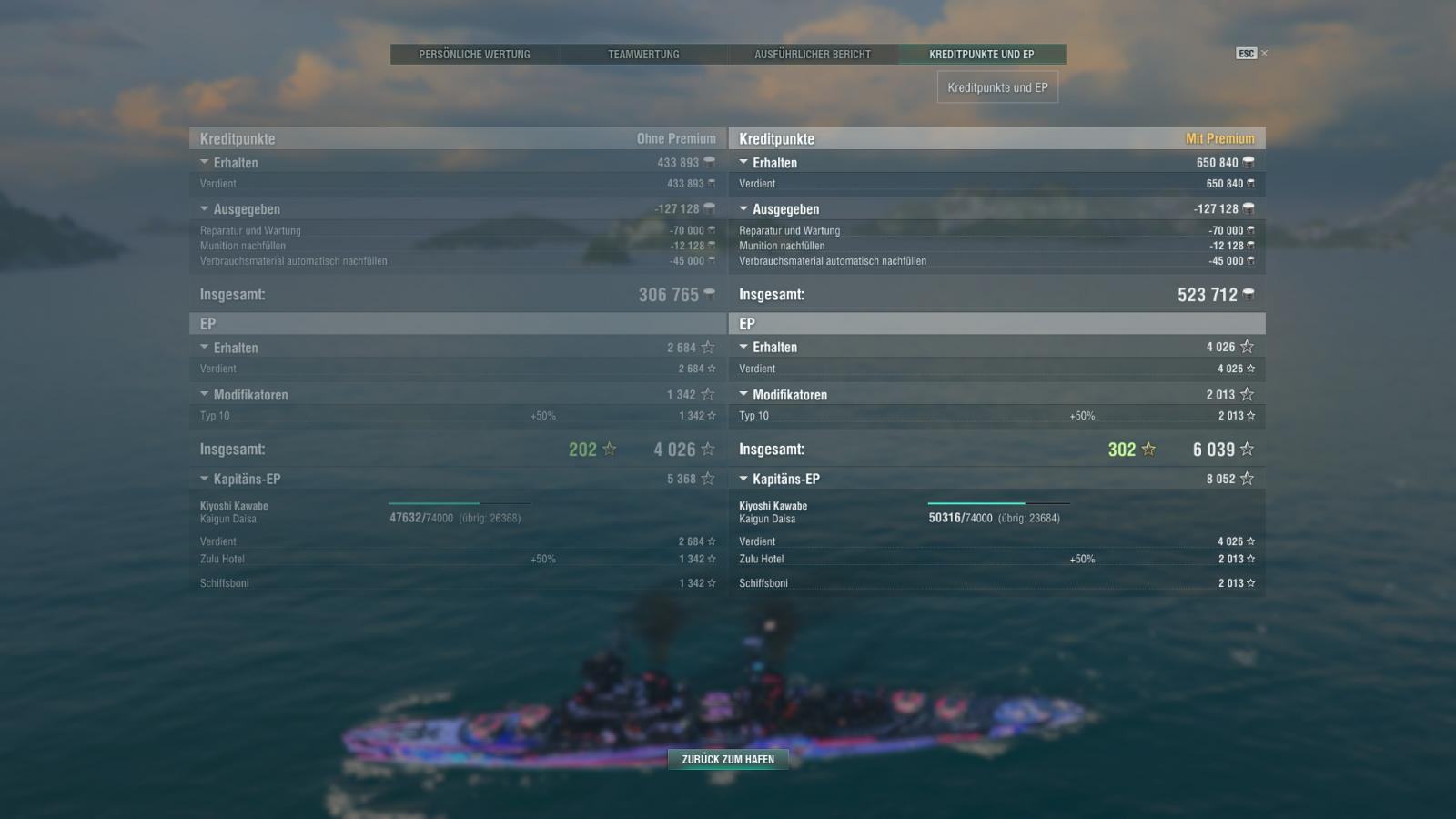
Task: Collapse premium Modifikatoren section
Action: (x=743, y=394)
